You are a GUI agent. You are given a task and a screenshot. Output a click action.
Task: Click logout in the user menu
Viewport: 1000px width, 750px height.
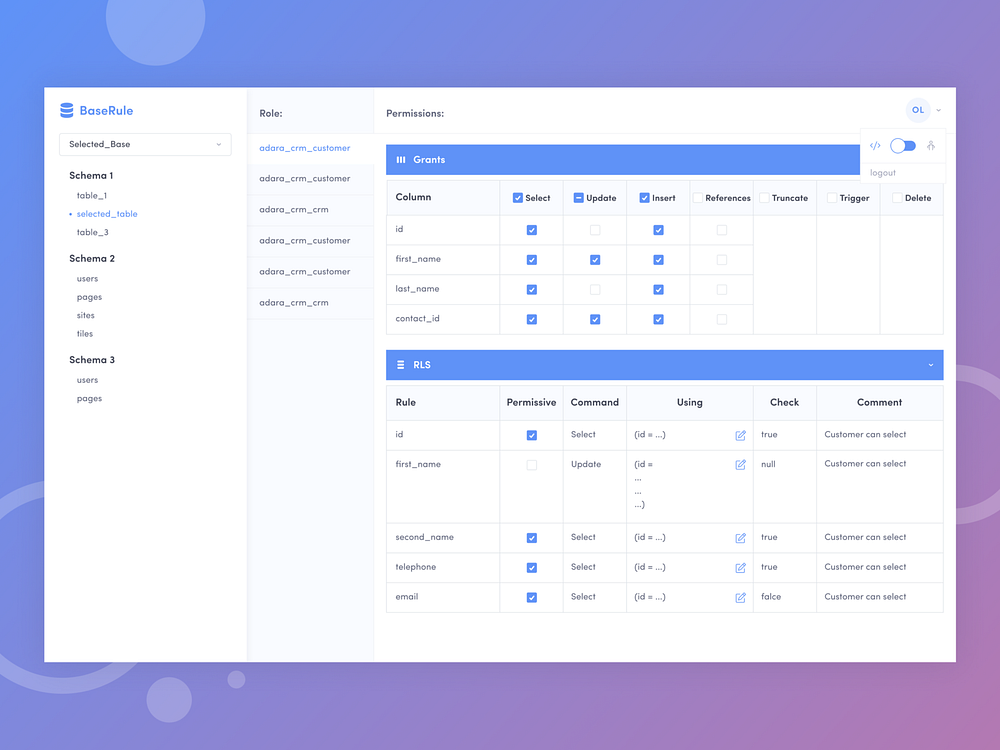pyautogui.click(x=883, y=173)
